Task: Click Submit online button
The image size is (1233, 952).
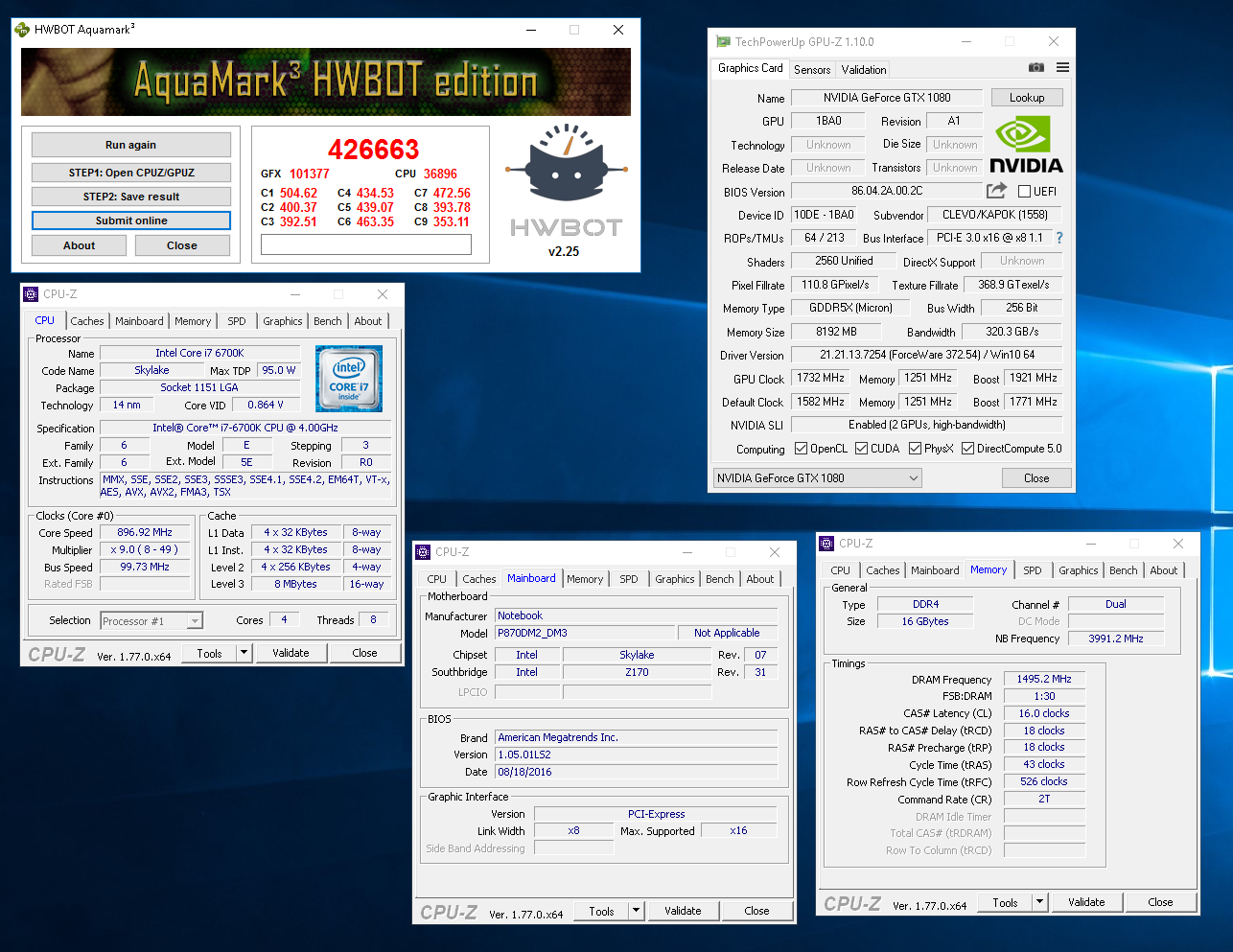Action: [x=131, y=221]
